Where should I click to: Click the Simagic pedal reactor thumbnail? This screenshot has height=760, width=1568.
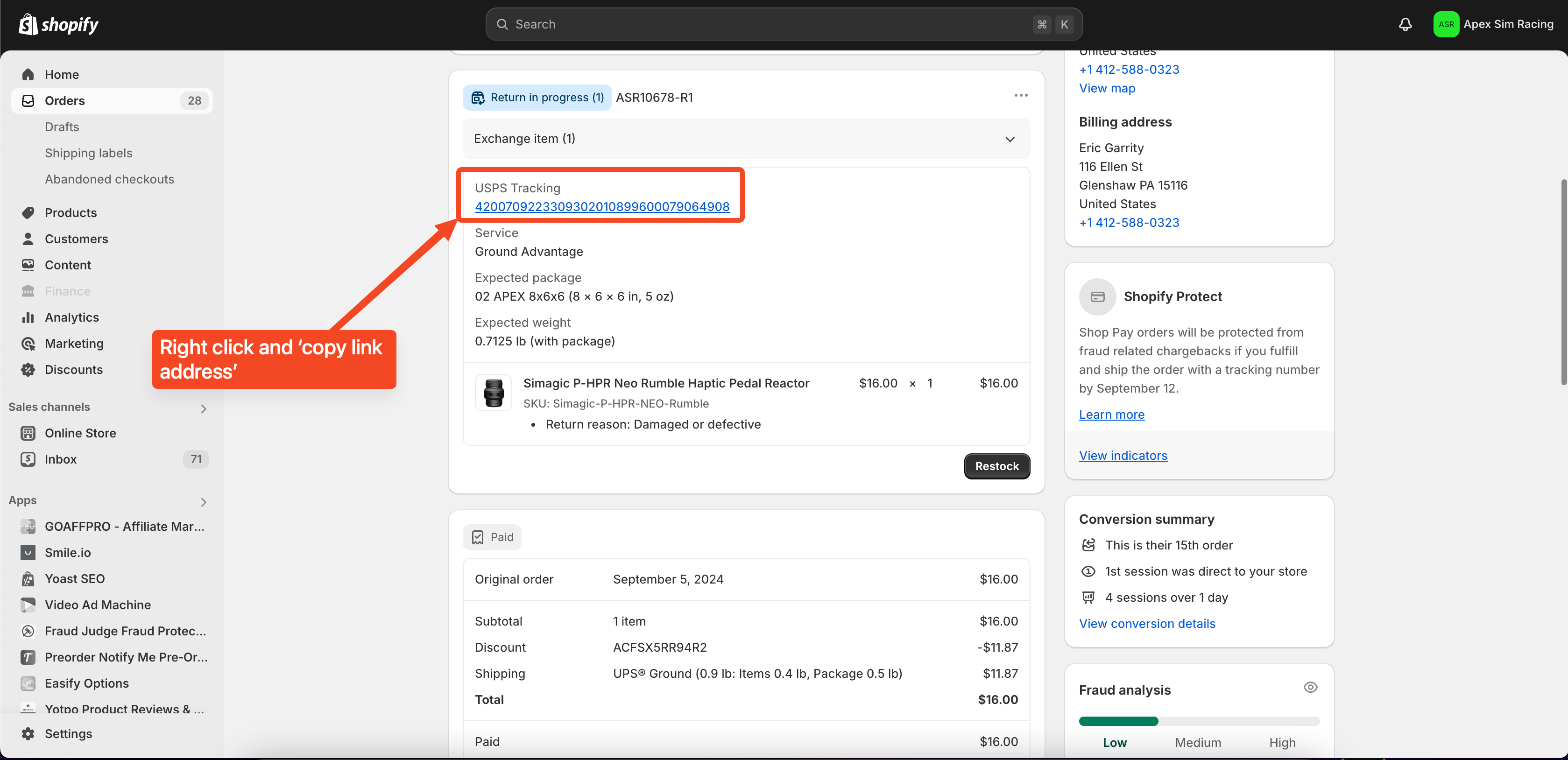click(x=493, y=393)
